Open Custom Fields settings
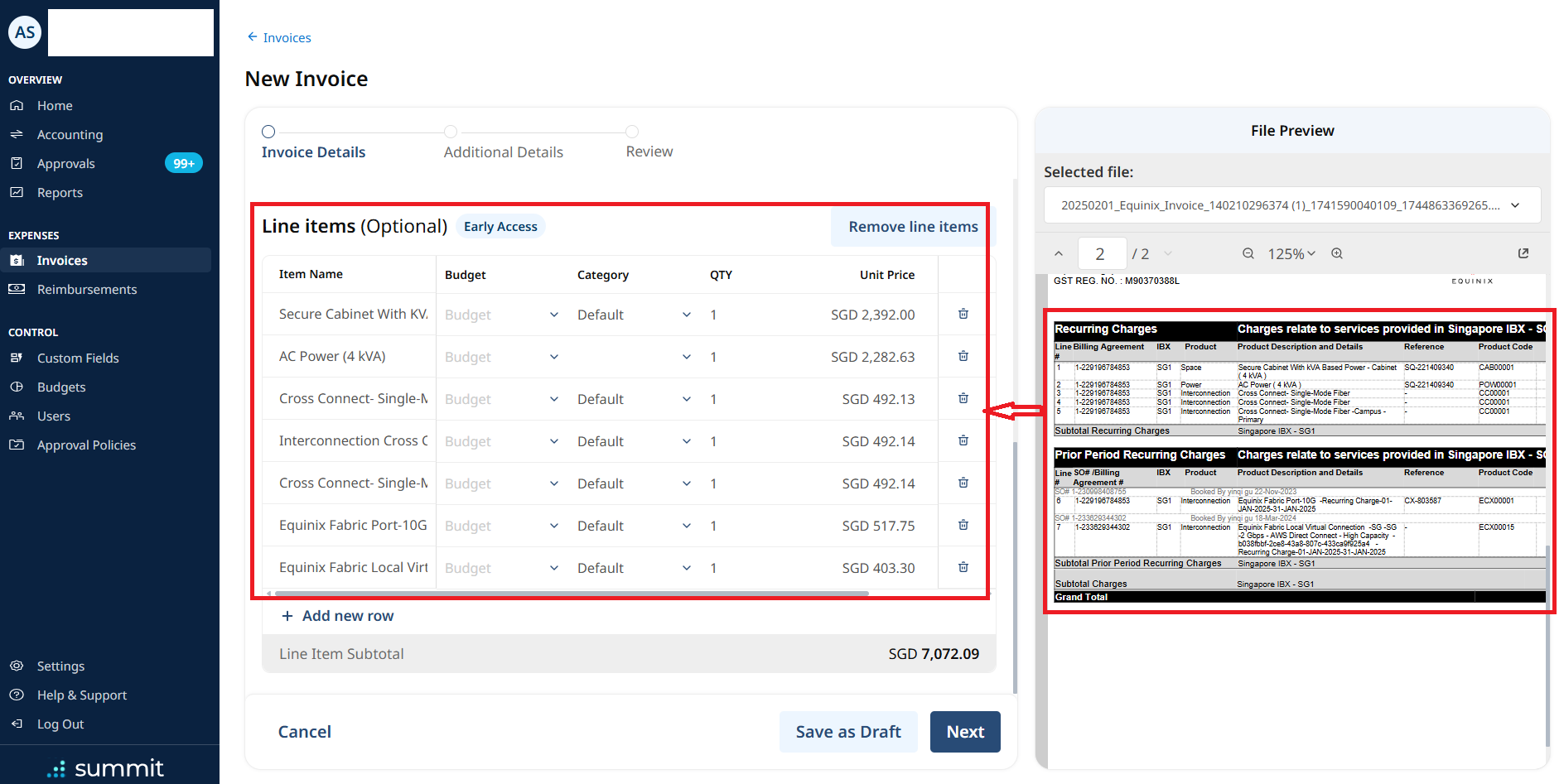 (x=78, y=358)
